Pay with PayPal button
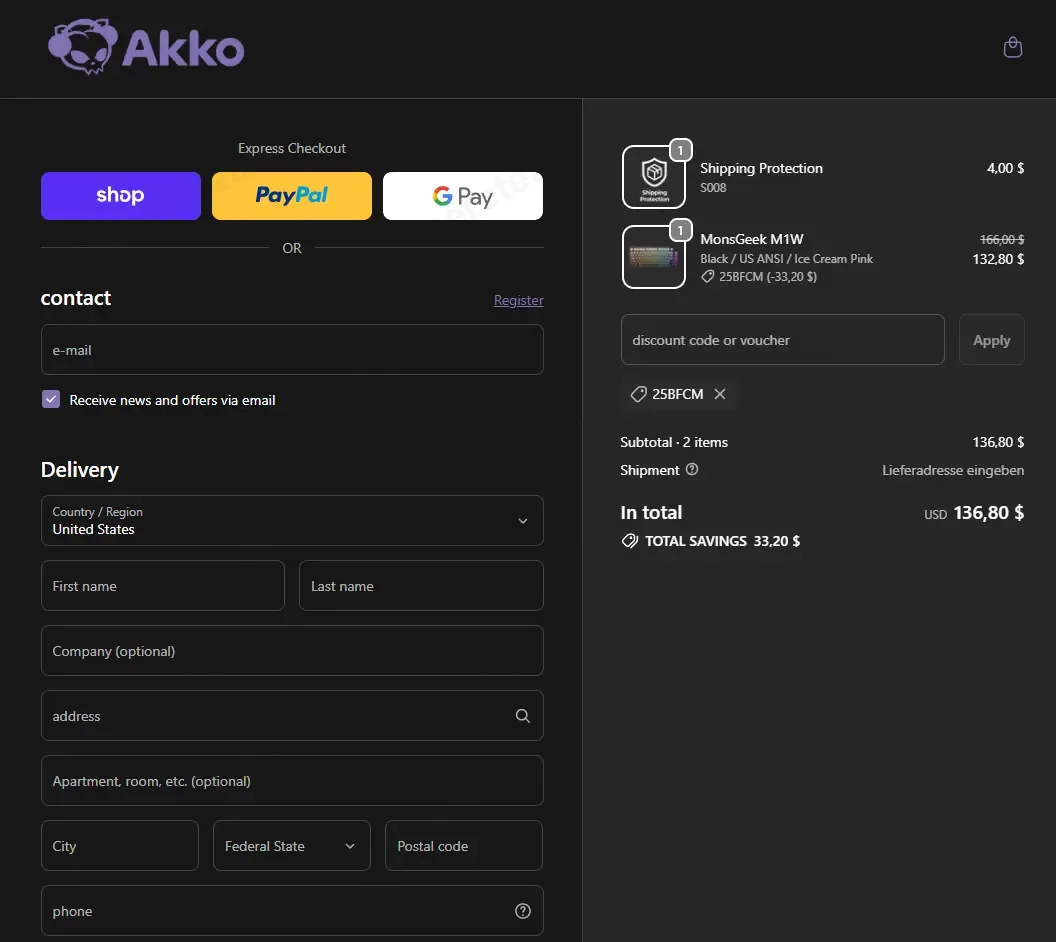Screen dimensions: 1056x942 [x=292, y=196]
